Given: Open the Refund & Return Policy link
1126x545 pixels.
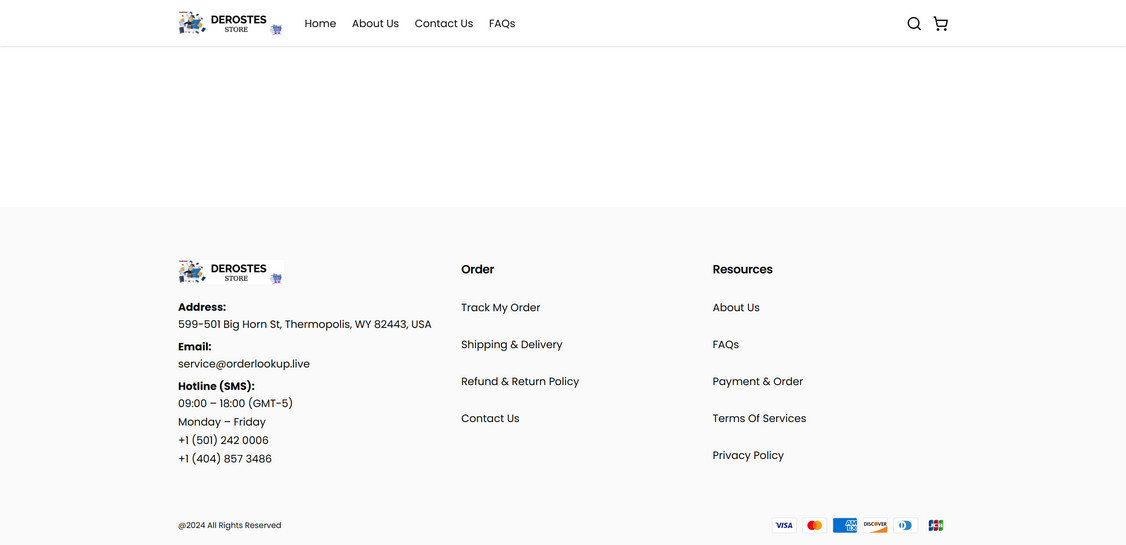Looking at the screenshot, I should coord(520,381).
